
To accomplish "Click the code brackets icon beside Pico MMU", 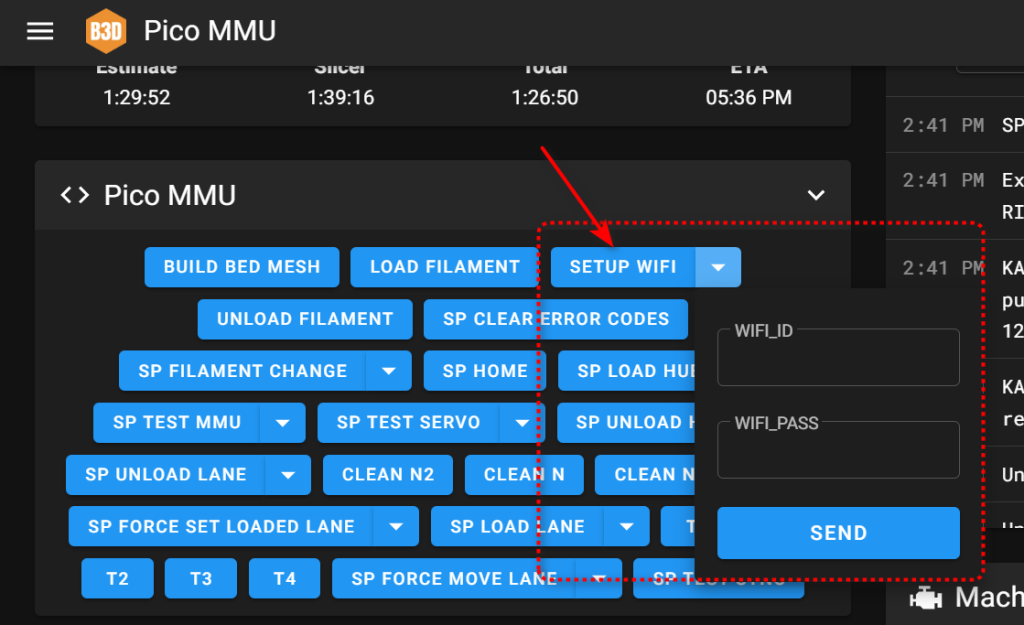I will coord(75,195).
